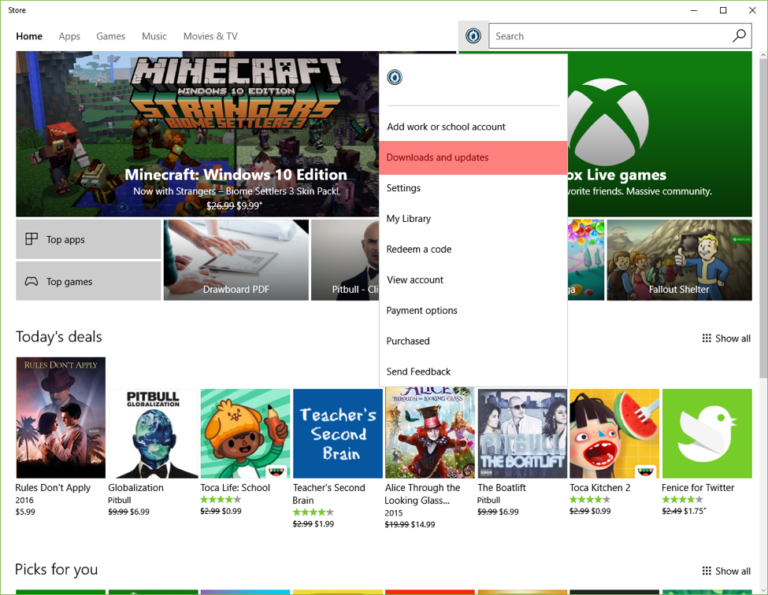Screen dimensions: 768x595
Task: Click the Top apps button
Action: [x=89, y=239]
